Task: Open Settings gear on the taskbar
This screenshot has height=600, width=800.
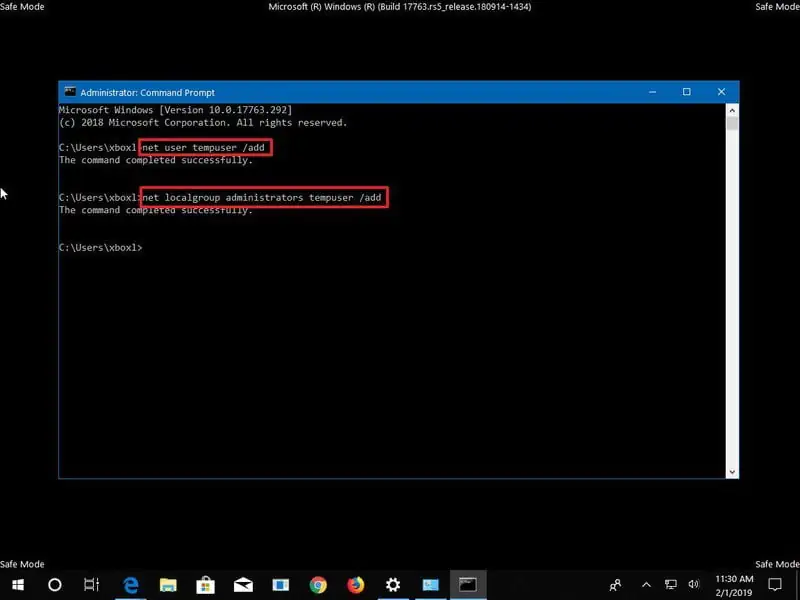Action: 393,584
